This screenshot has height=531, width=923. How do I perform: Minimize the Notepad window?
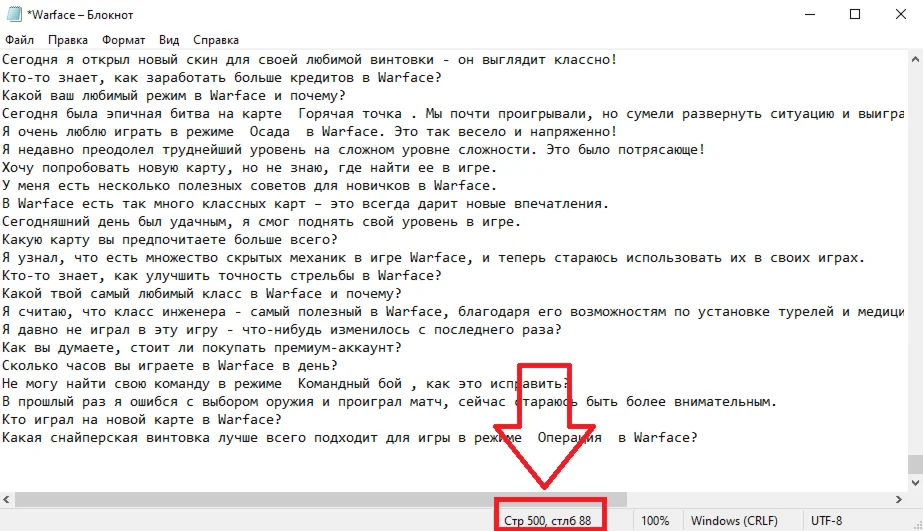click(810, 14)
